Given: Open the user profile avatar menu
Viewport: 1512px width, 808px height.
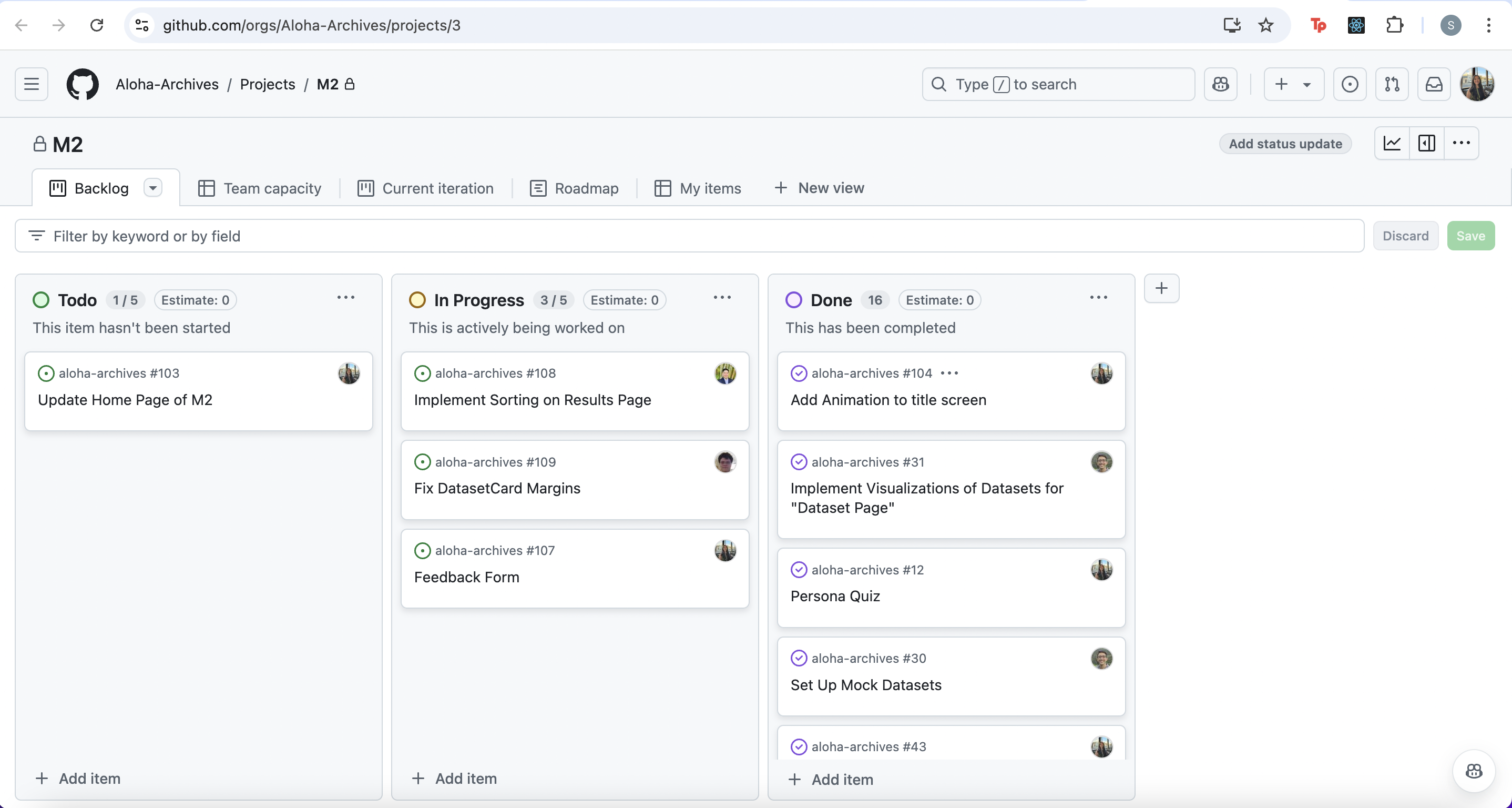Looking at the screenshot, I should pyautogui.click(x=1477, y=84).
